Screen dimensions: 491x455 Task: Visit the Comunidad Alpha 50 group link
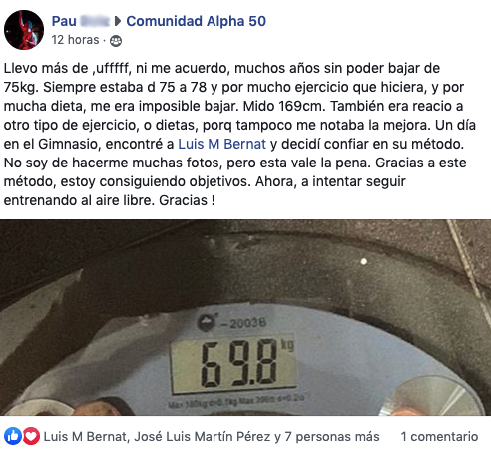point(196,21)
